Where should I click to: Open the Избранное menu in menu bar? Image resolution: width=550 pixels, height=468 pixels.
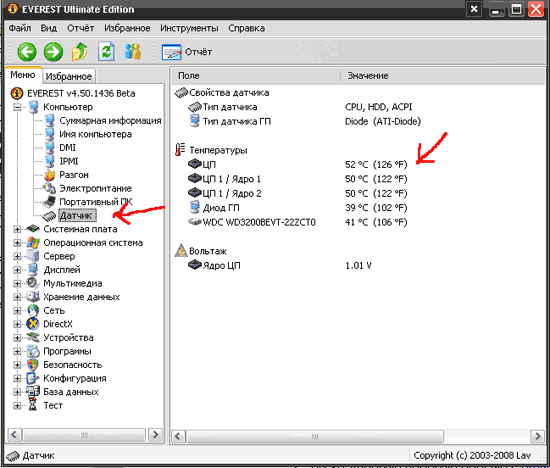coord(127,28)
